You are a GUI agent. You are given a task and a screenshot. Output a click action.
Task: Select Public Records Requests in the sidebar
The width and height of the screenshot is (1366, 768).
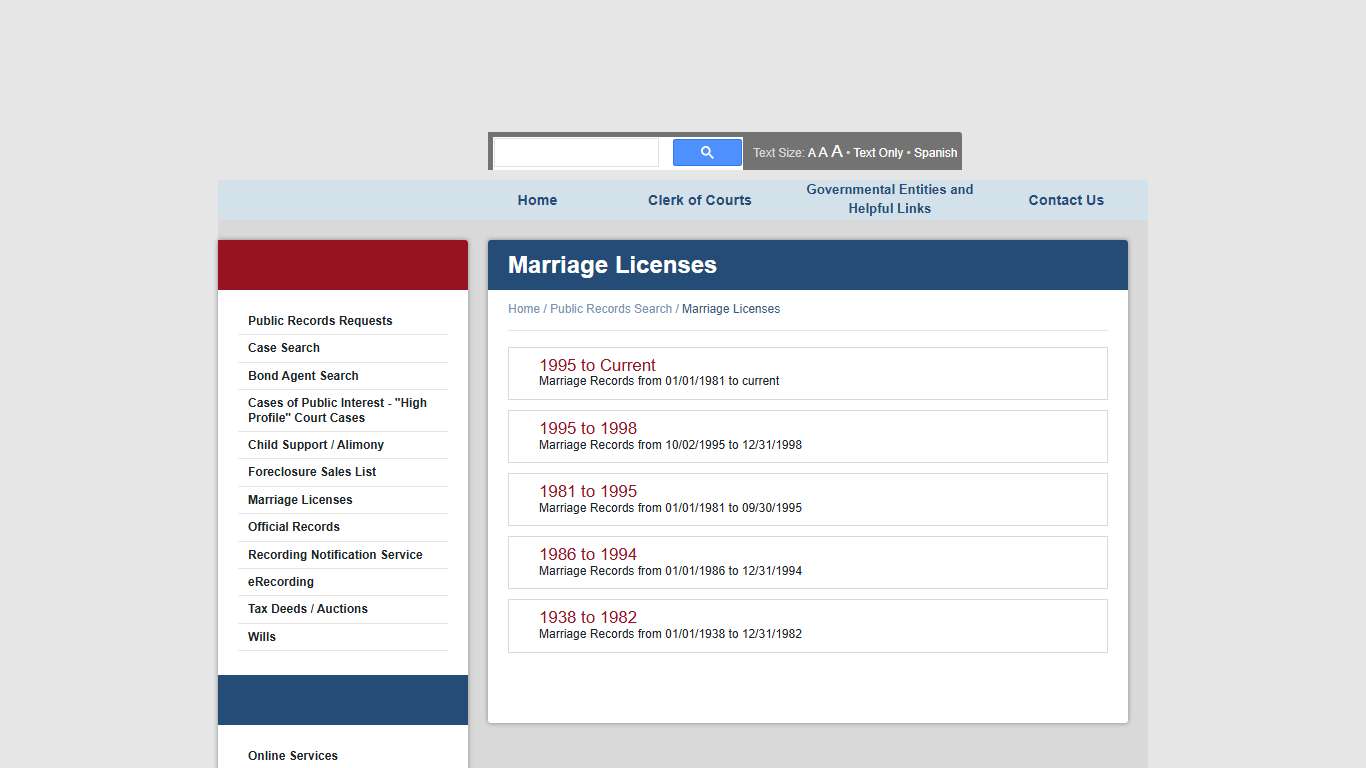tap(320, 320)
